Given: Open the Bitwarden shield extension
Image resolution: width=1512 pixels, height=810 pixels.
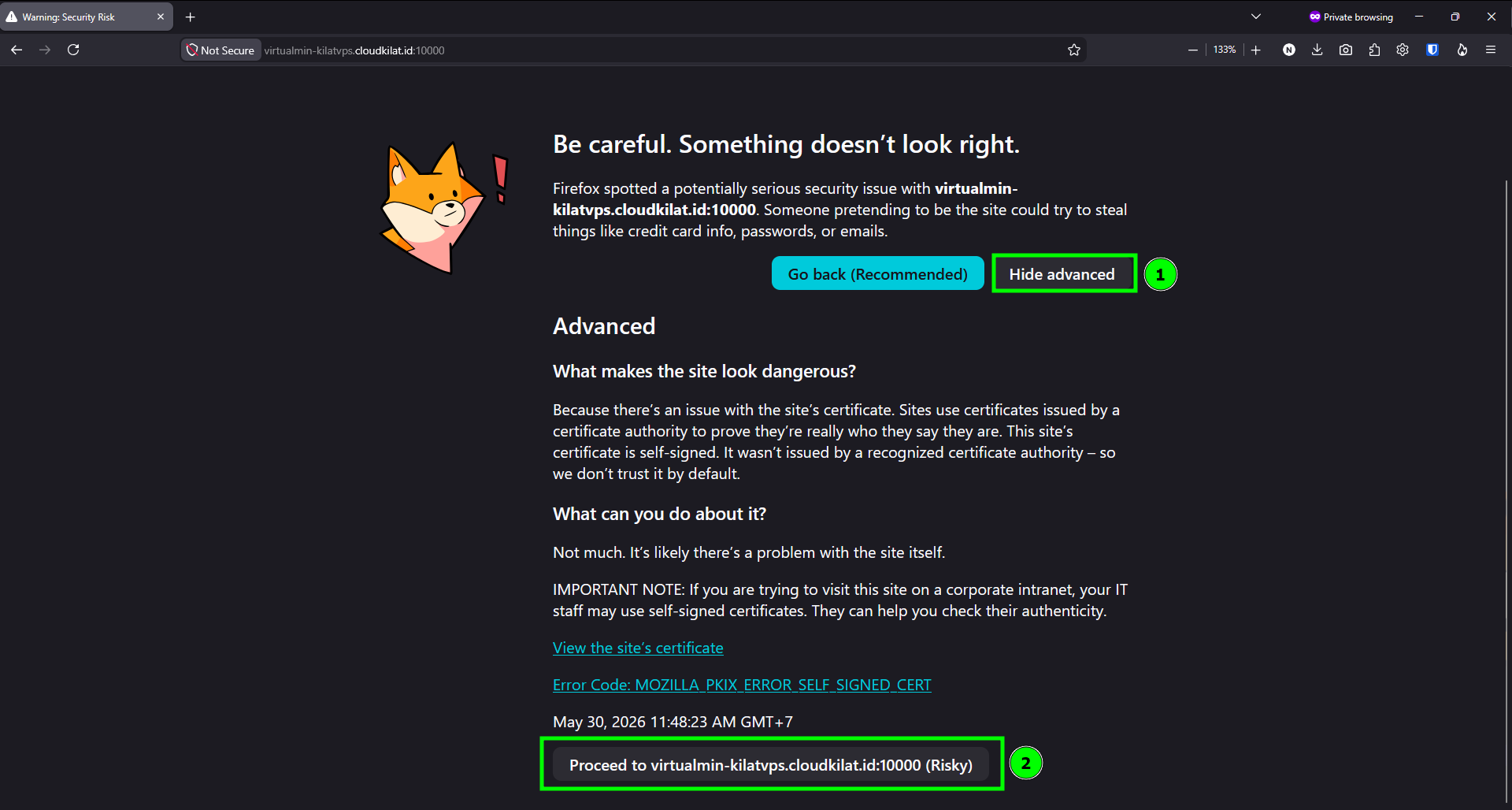Looking at the screenshot, I should click(1432, 50).
